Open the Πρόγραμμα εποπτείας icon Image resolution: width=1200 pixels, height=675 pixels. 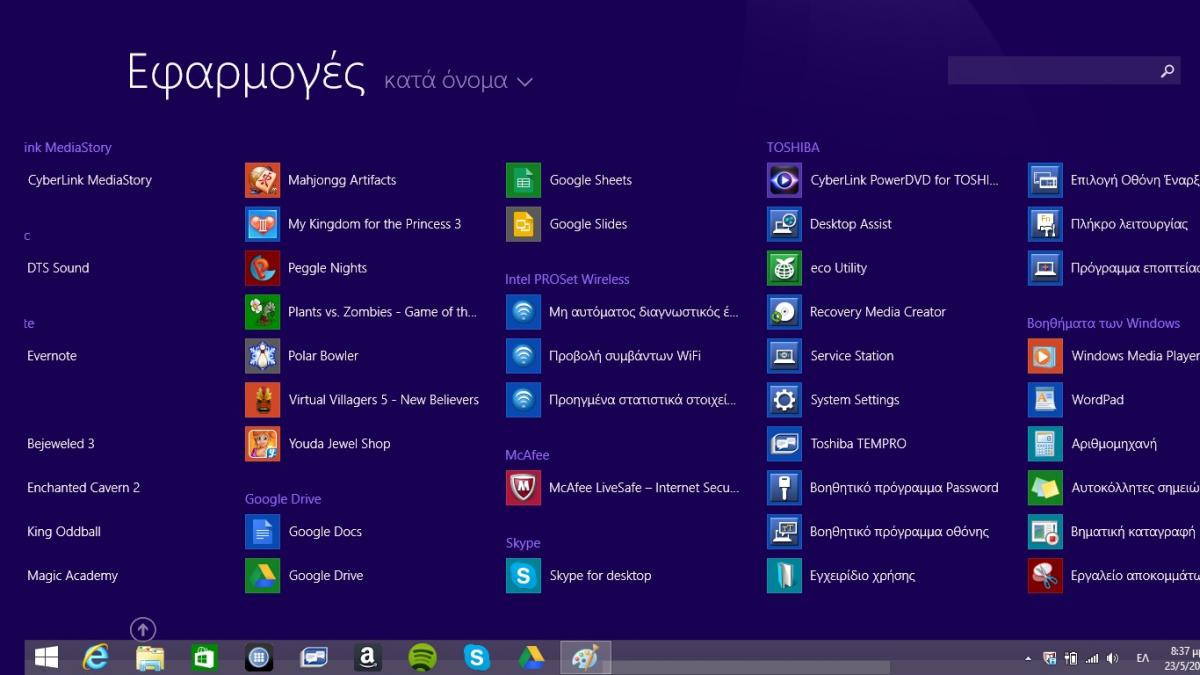[x=1045, y=268]
